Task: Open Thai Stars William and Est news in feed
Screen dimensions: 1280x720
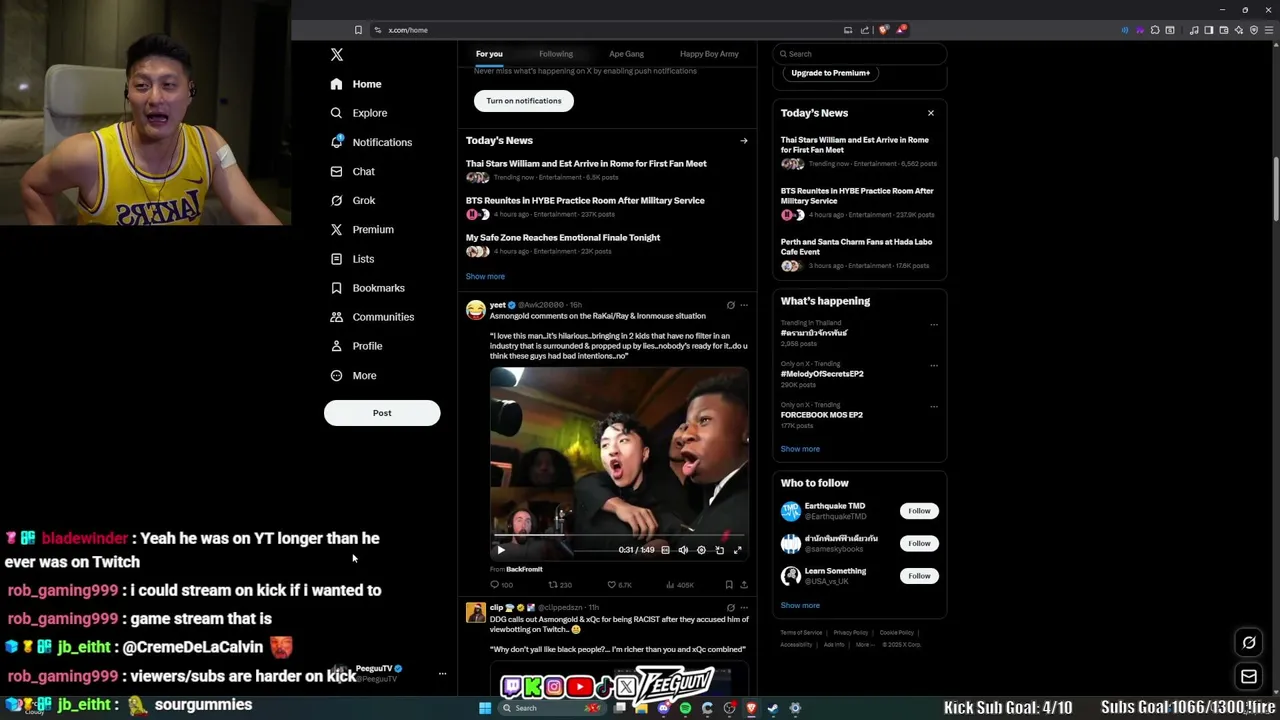Action: (x=586, y=164)
